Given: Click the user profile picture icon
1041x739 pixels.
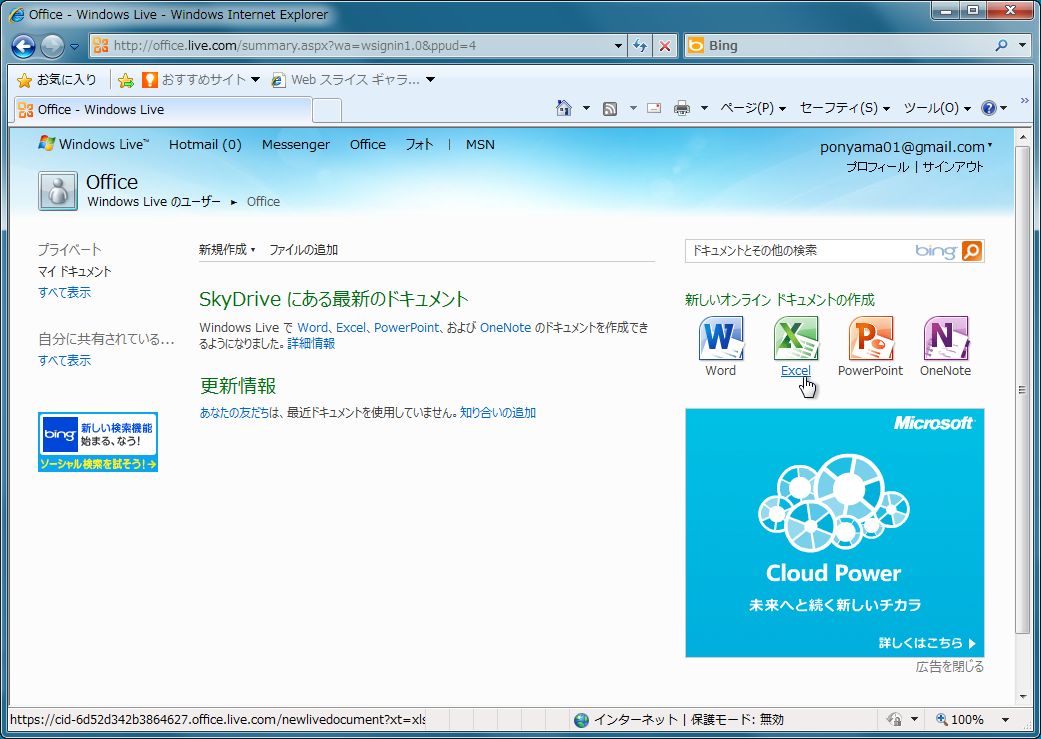Looking at the screenshot, I should (x=58, y=191).
